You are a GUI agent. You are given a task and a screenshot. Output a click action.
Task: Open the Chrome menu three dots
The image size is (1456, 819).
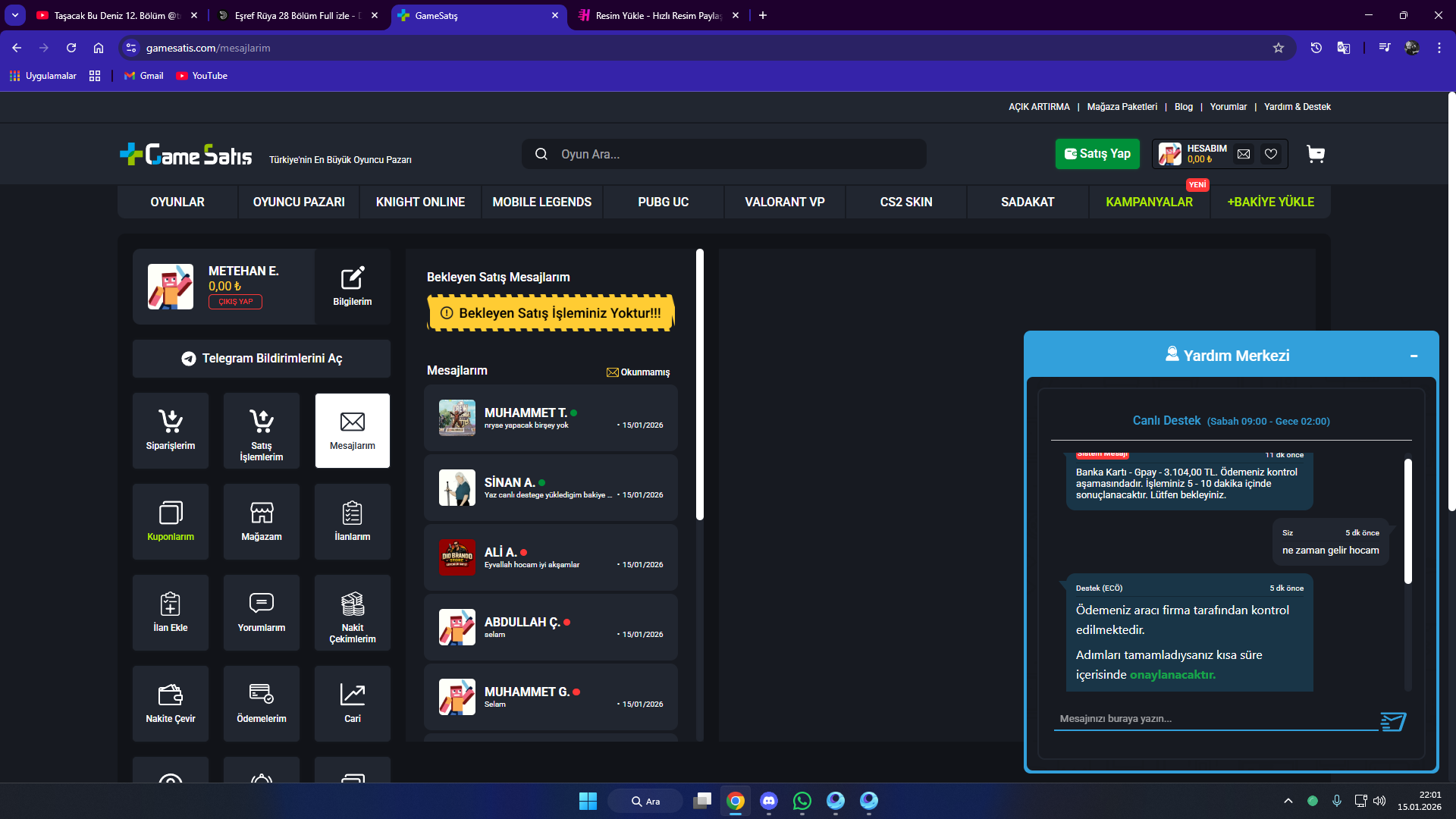click(1439, 48)
